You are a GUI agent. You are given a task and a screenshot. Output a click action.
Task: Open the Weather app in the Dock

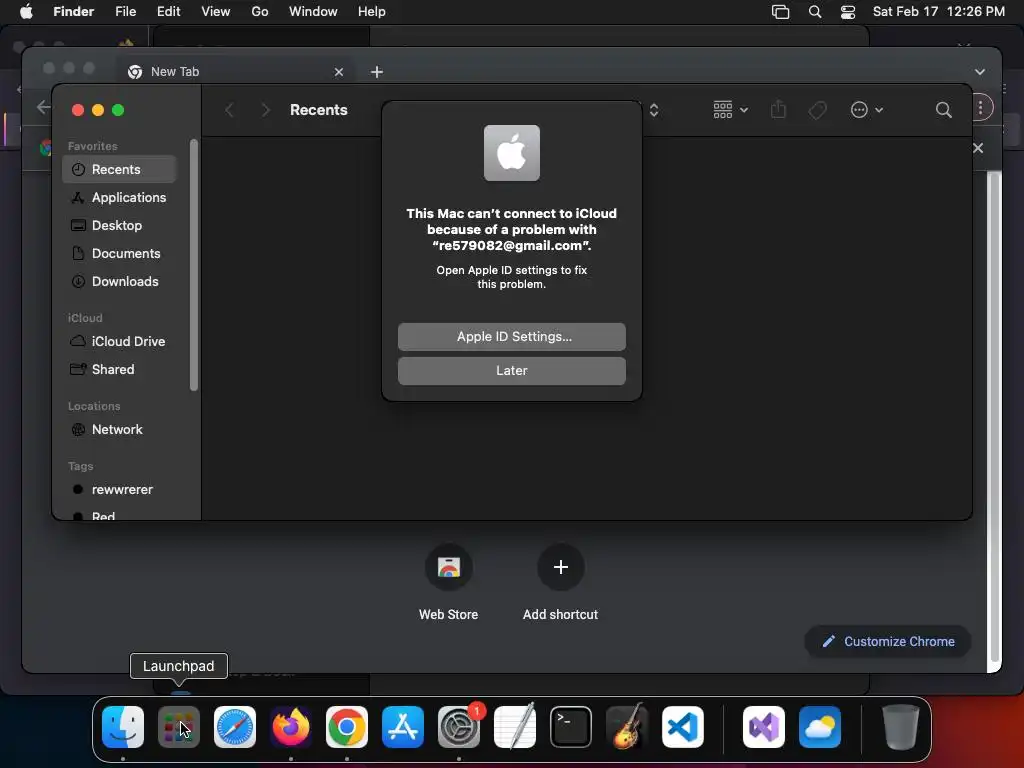(x=820, y=727)
